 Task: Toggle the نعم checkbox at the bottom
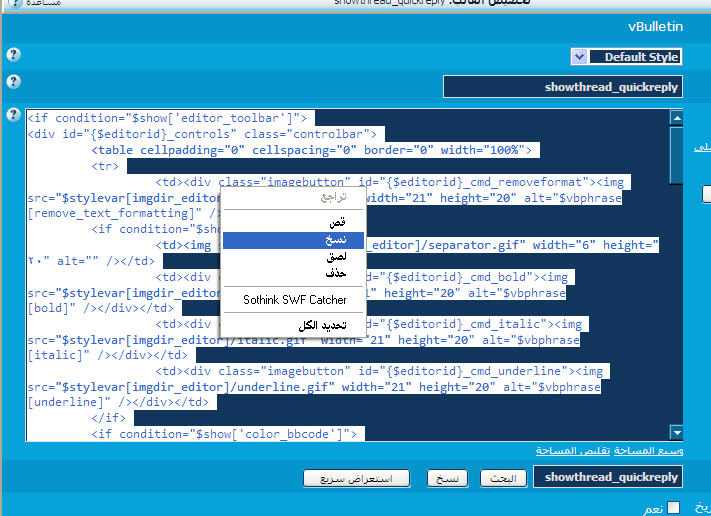673,508
